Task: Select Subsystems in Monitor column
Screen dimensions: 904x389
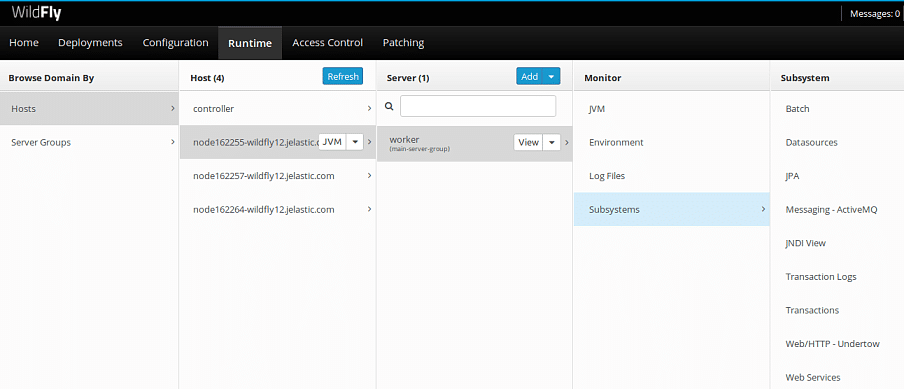Action: (672, 209)
